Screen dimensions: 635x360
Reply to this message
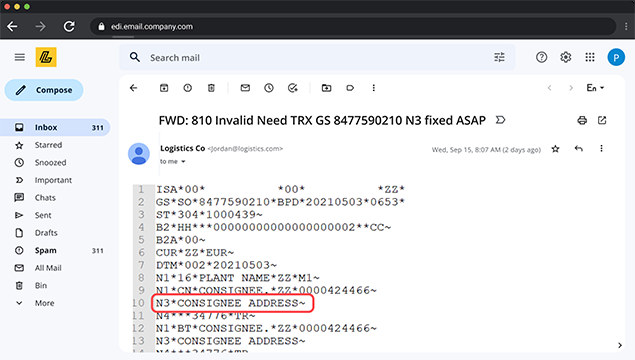point(579,149)
